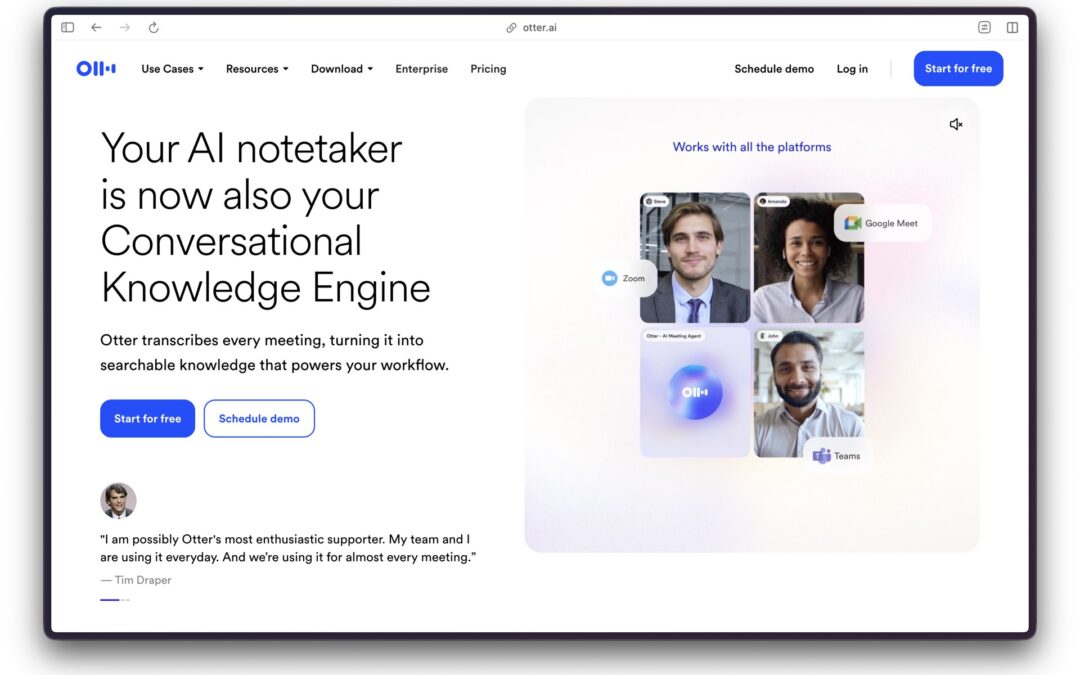Screen dimensions: 1080x675
Task: Click John's video tile
Action: tap(809, 393)
